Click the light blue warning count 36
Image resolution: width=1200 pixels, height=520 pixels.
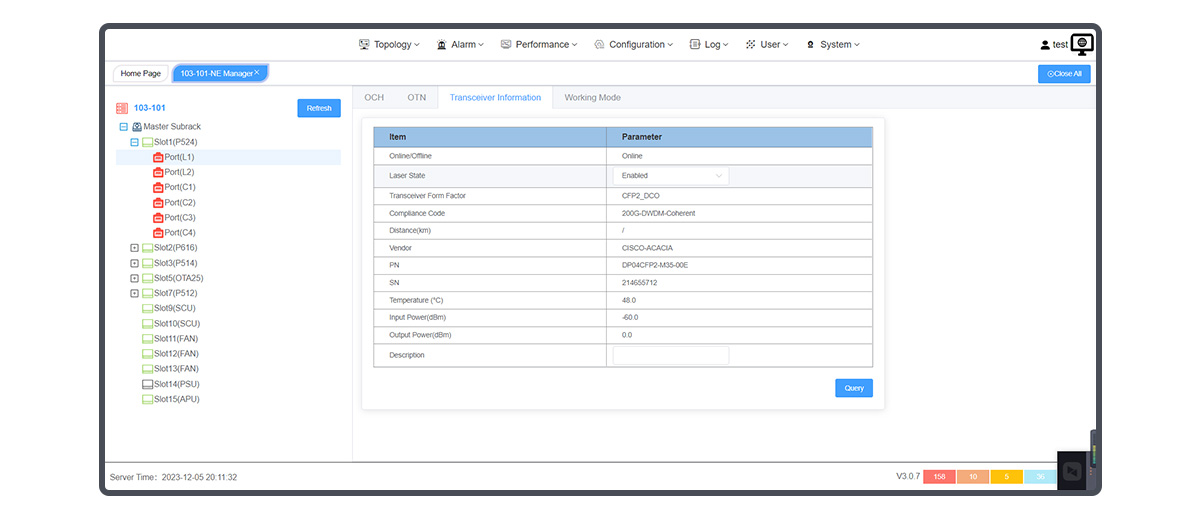click(1040, 477)
